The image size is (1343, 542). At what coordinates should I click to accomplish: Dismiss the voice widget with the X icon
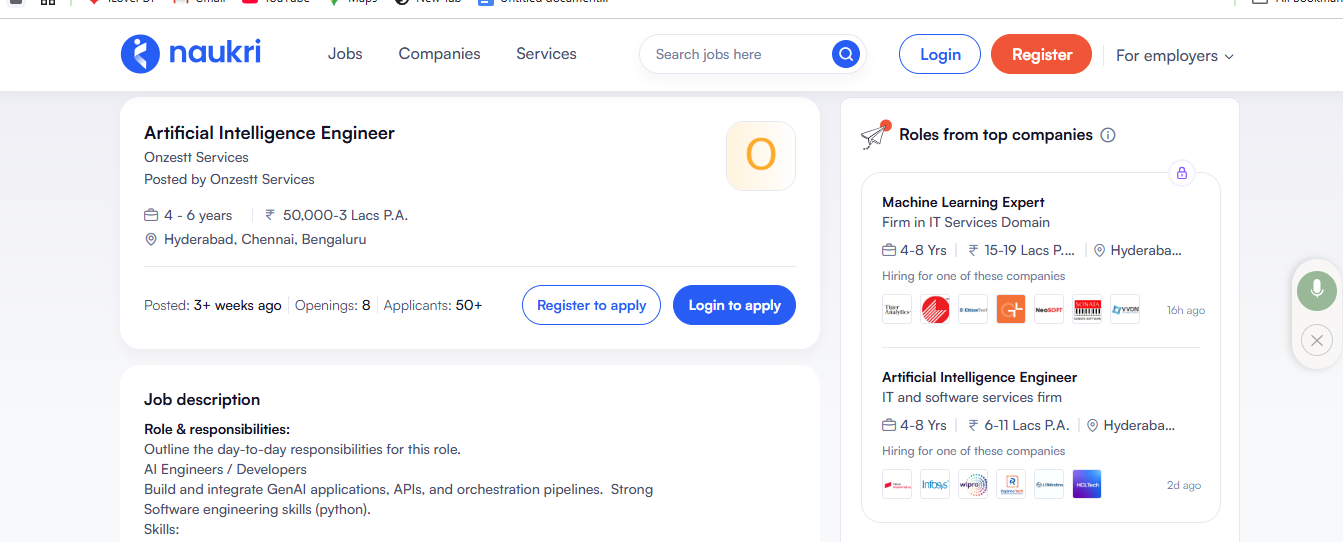[x=1317, y=341]
